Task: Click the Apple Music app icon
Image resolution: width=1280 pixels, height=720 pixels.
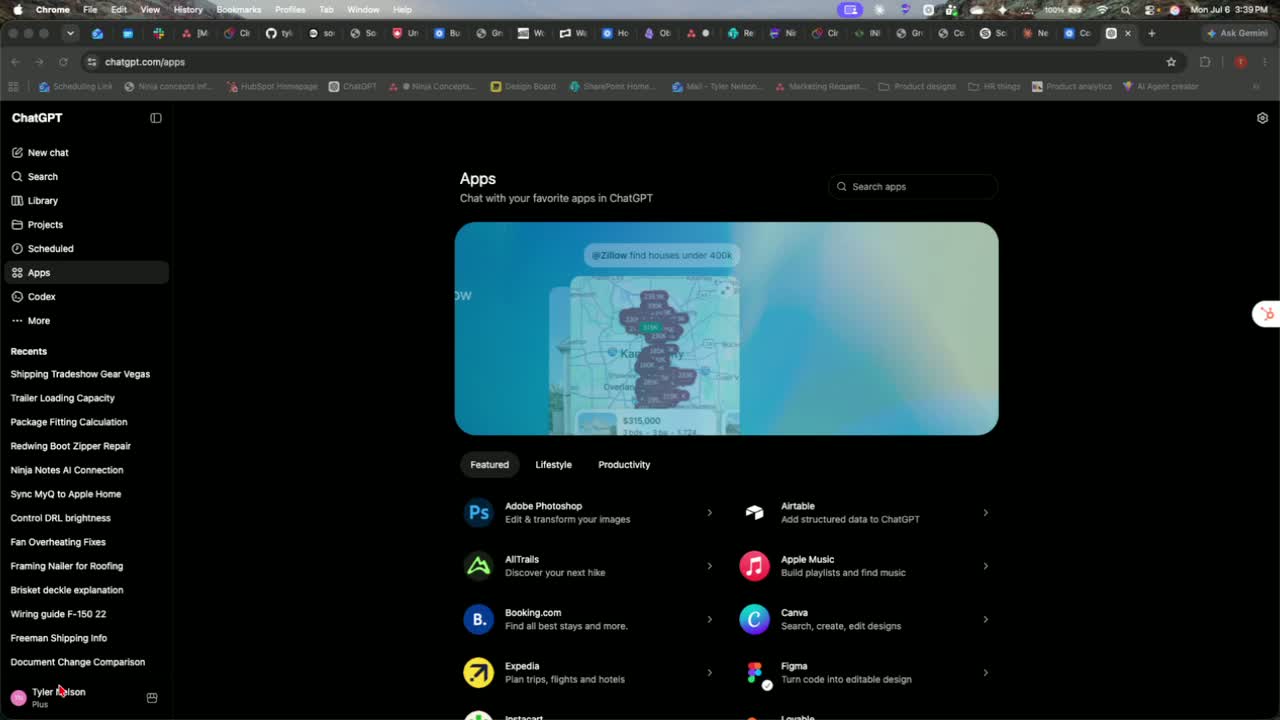Action: pos(755,566)
